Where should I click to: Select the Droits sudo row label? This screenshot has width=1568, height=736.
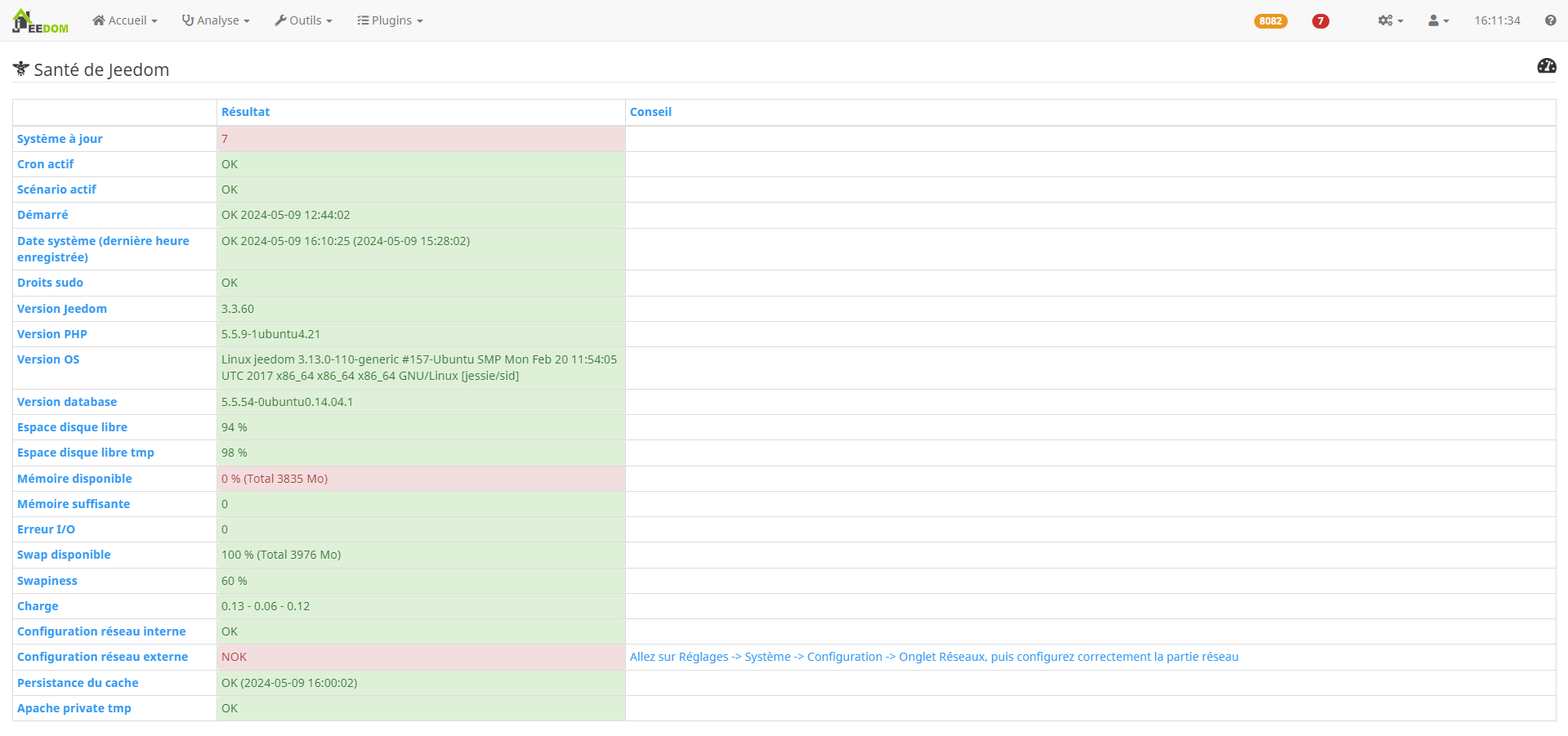click(50, 283)
